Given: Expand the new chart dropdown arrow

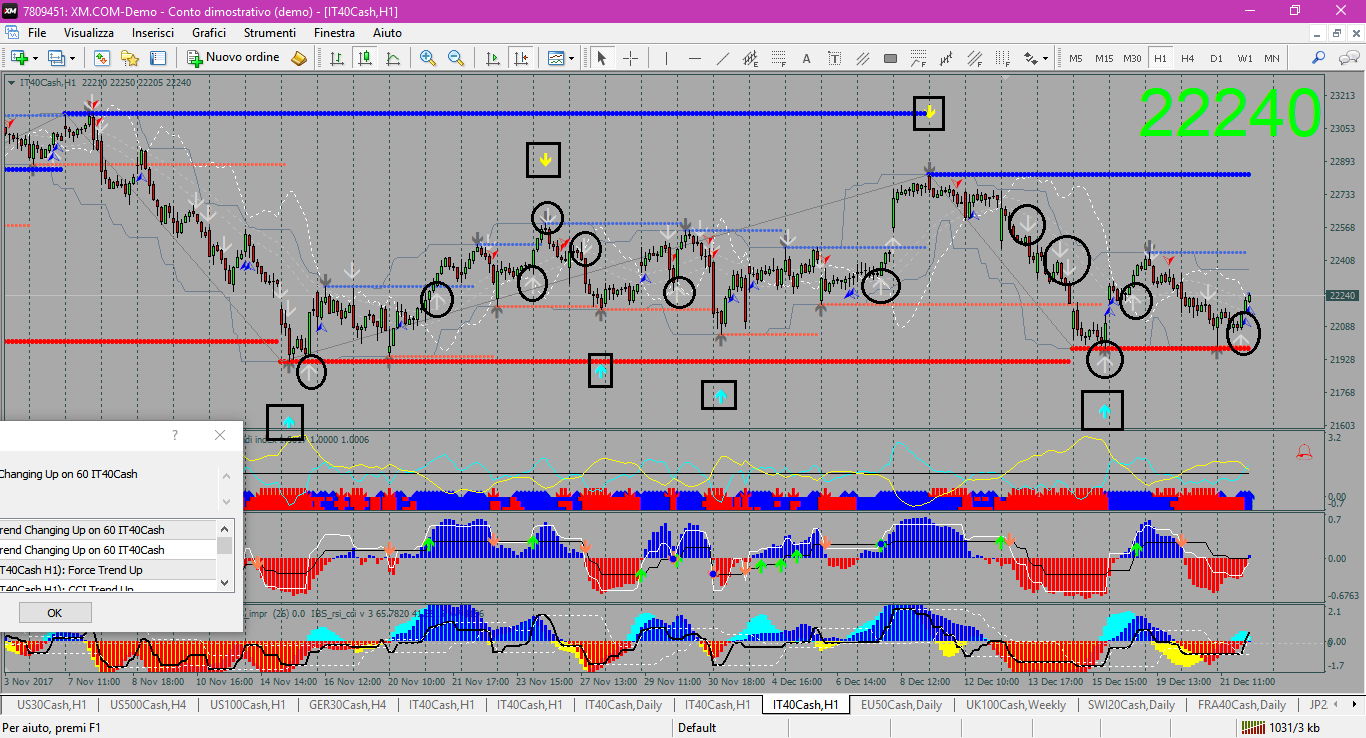Looking at the screenshot, I should (x=35, y=58).
